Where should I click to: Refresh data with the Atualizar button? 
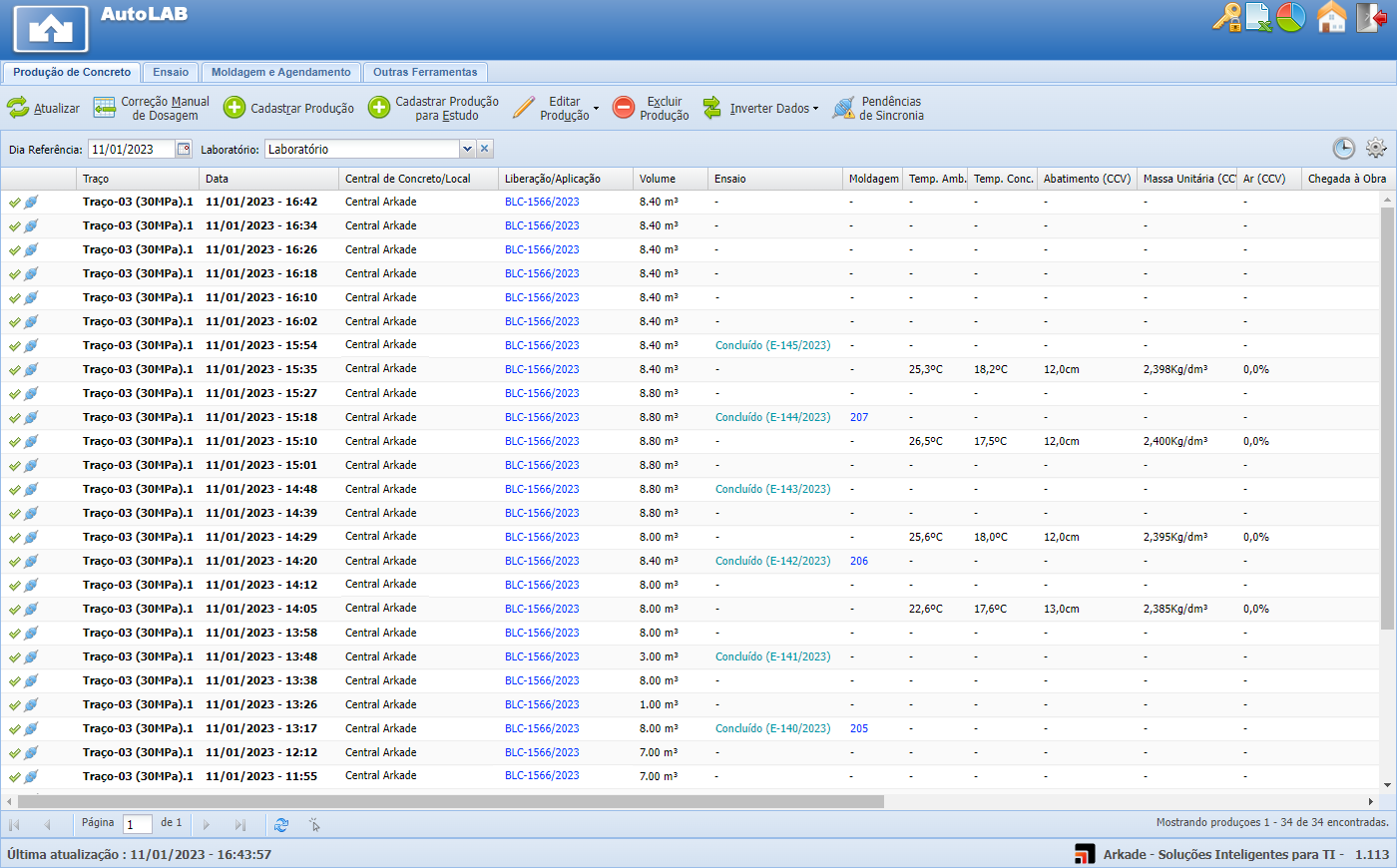(x=43, y=109)
